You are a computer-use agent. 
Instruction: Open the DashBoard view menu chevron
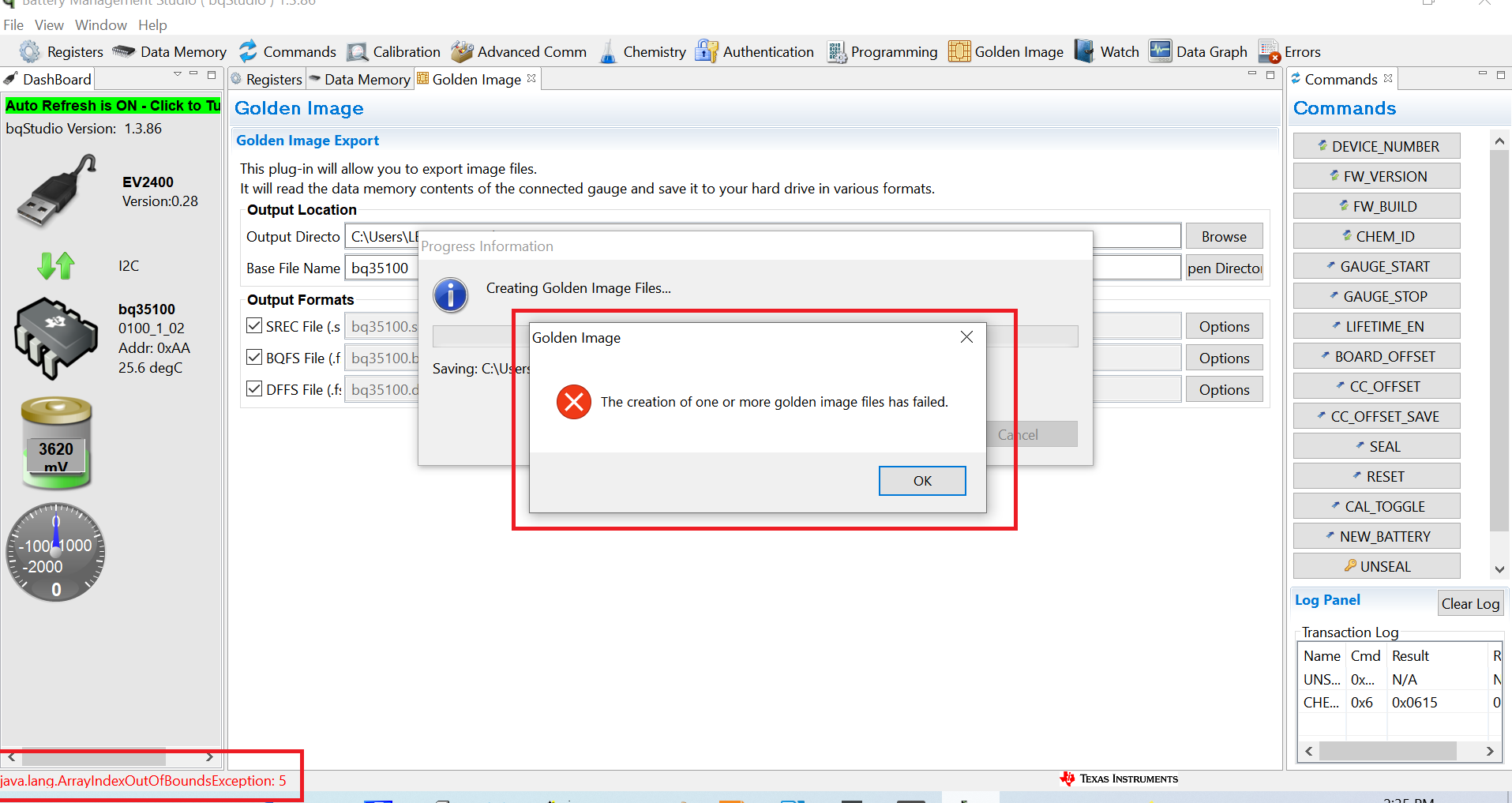178,74
